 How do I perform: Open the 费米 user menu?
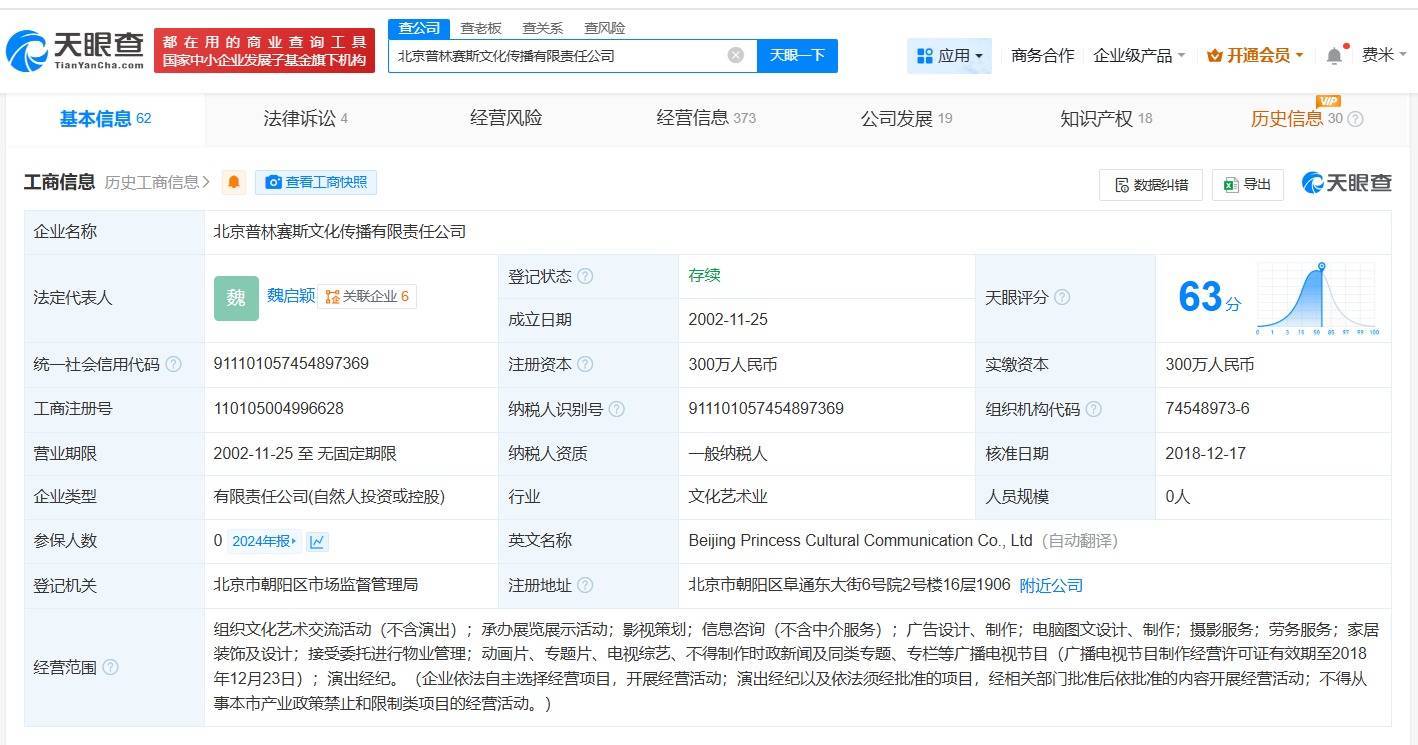[1383, 55]
